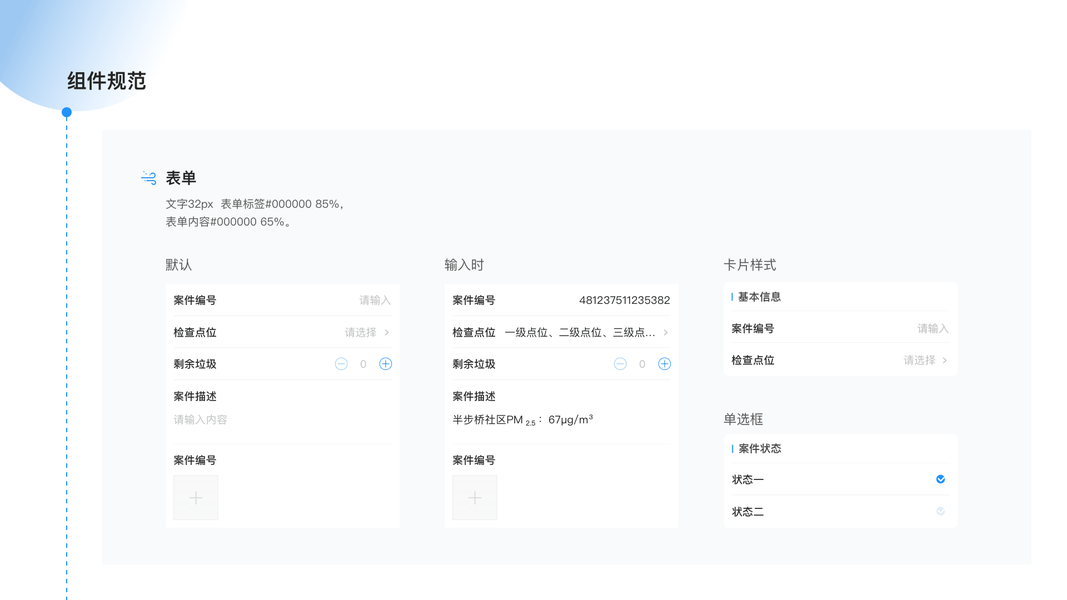
Task: Click the 卡片样式 column label
Action: (x=749, y=265)
